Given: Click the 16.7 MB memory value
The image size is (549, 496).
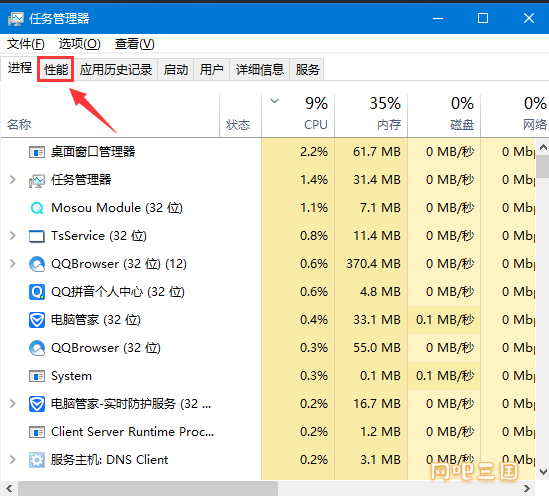Looking at the screenshot, I should 377,404.
